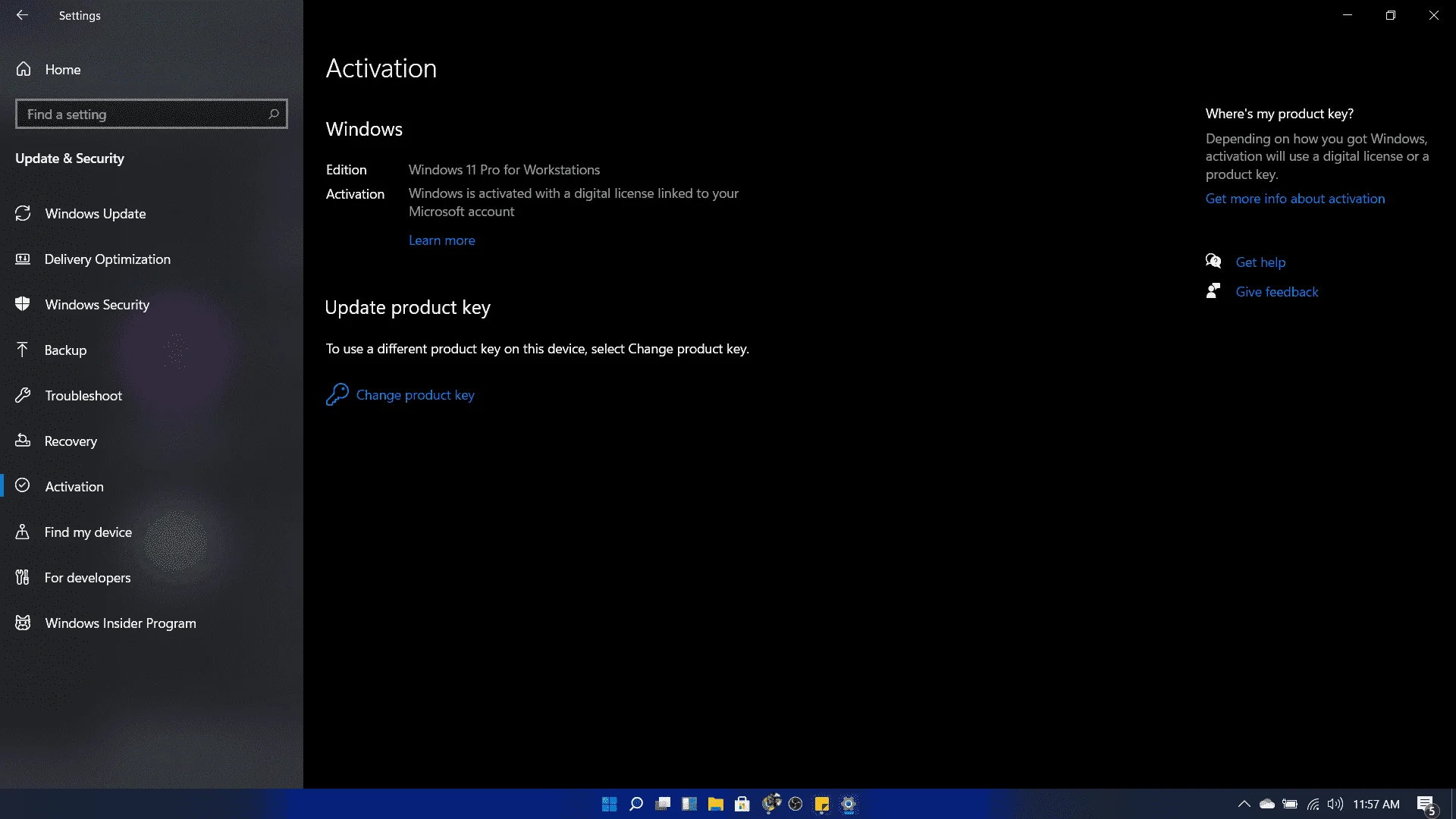Click the 11:57 AM taskbar clock
The width and height of the screenshot is (1456, 819).
[x=1376, y=804]
